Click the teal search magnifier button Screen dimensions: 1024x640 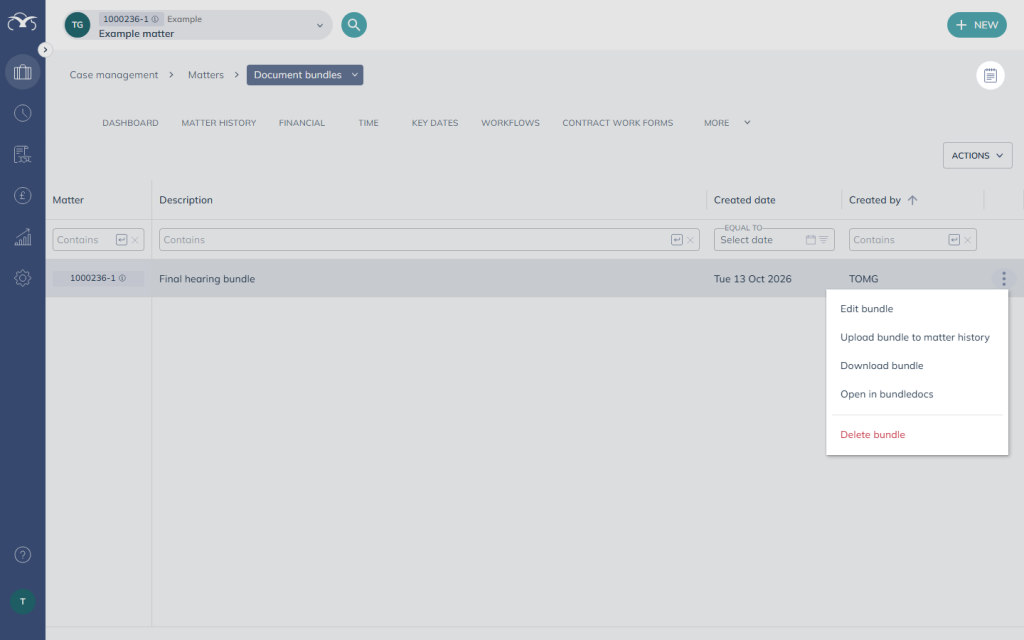(354, 25)
